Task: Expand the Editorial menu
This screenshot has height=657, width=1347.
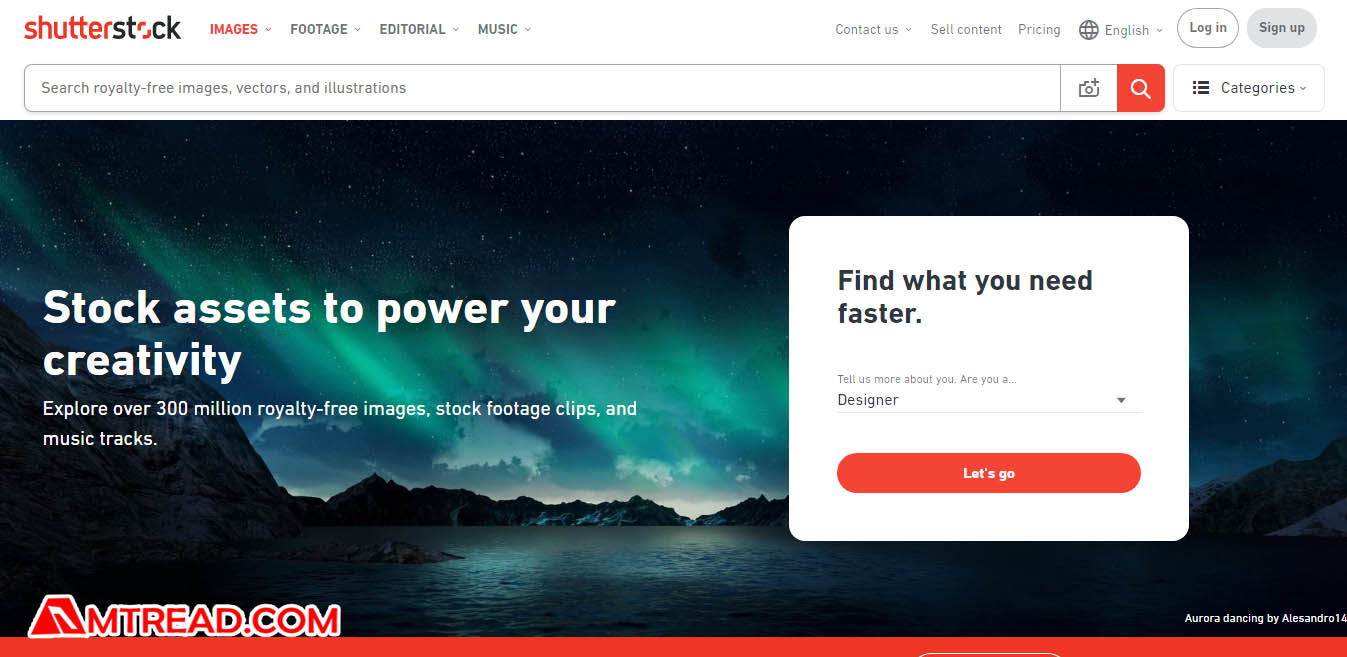Action: [419, 29]
